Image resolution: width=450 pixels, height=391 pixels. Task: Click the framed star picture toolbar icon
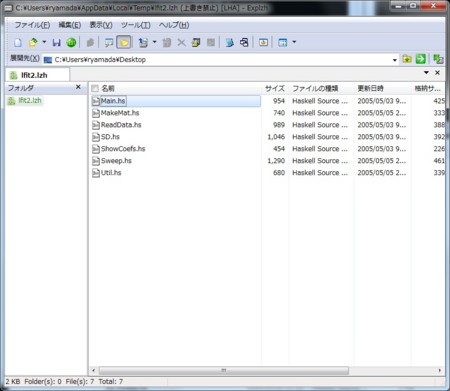(x=263, y=42)
